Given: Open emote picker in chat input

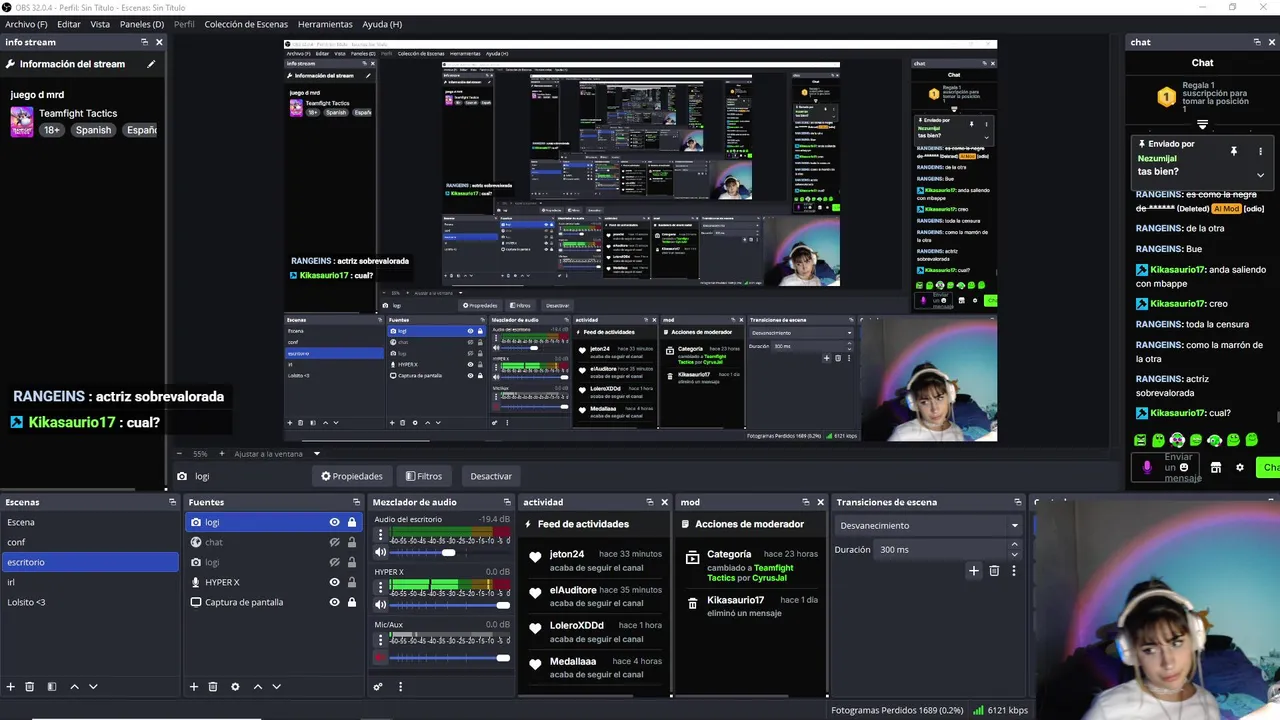Looking at the screenshot, I should [1184, 467].
